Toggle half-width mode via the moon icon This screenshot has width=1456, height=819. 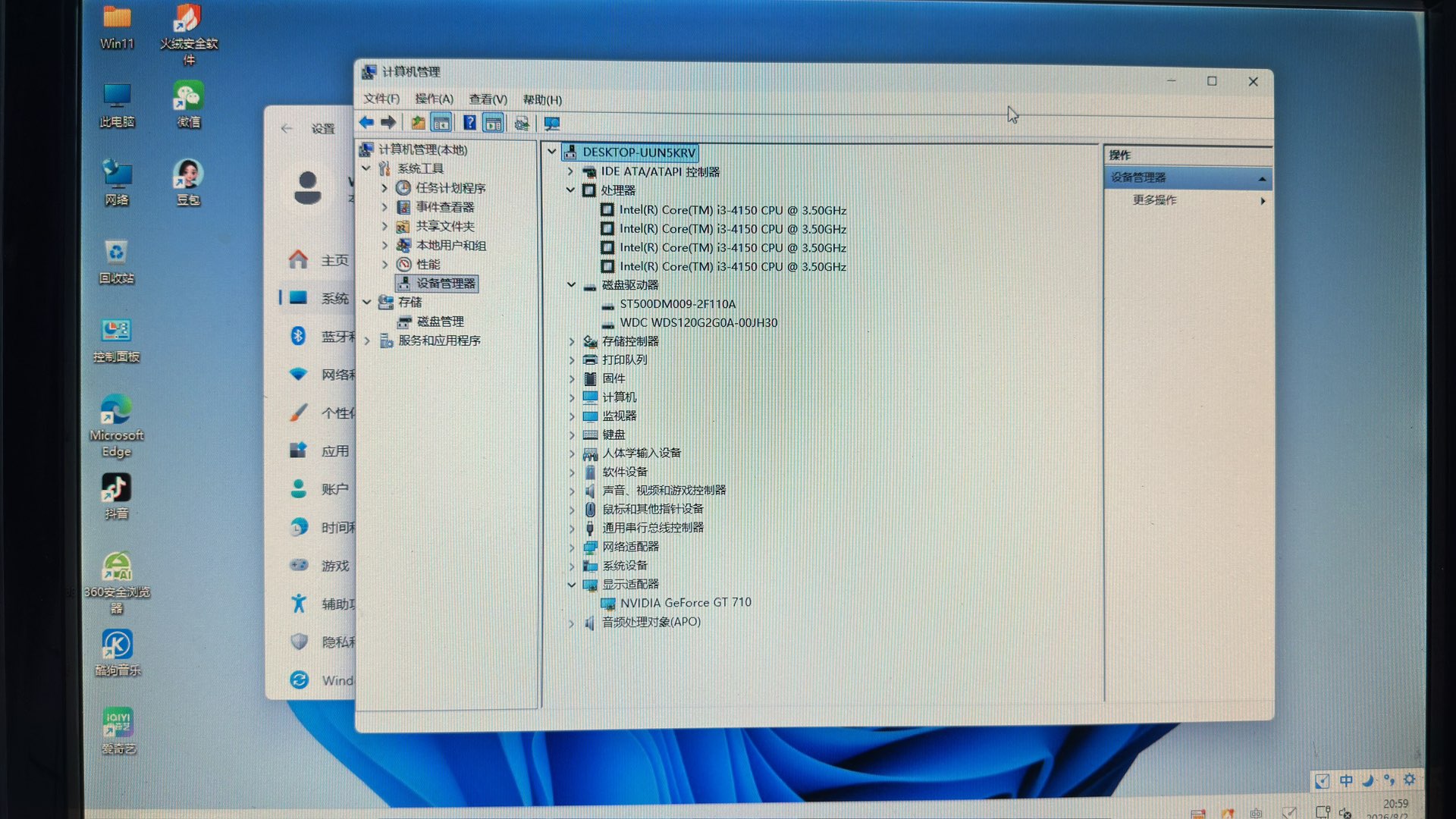coord(1368,780)
